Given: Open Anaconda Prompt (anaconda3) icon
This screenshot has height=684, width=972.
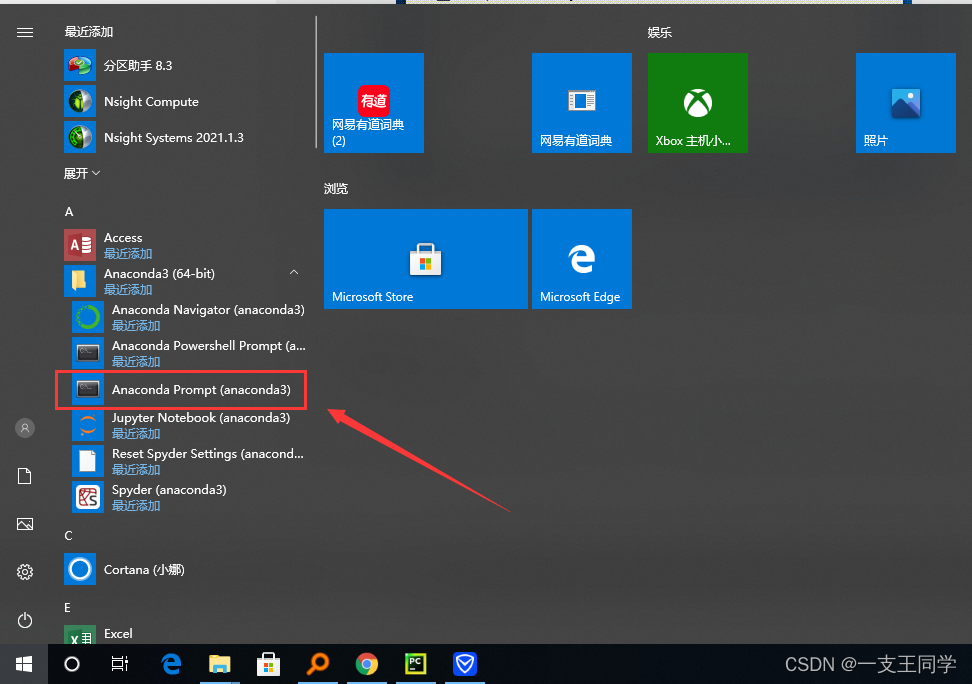Looking at the screenshot, I should point(87,389).
